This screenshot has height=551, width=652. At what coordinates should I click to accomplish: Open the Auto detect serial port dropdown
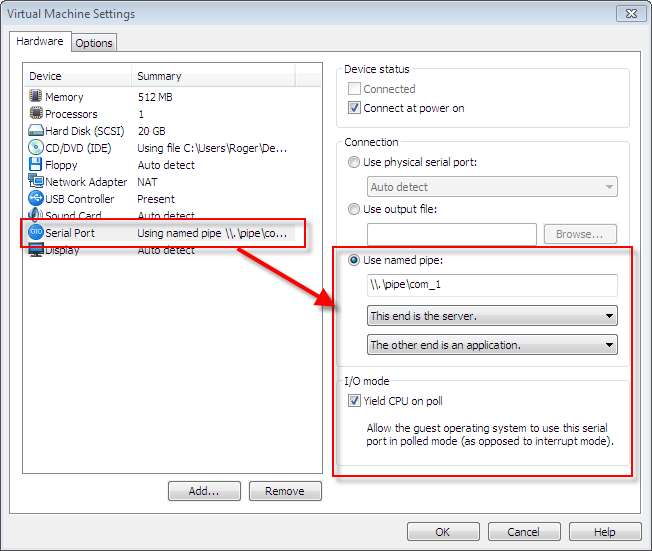click(492, 187)
